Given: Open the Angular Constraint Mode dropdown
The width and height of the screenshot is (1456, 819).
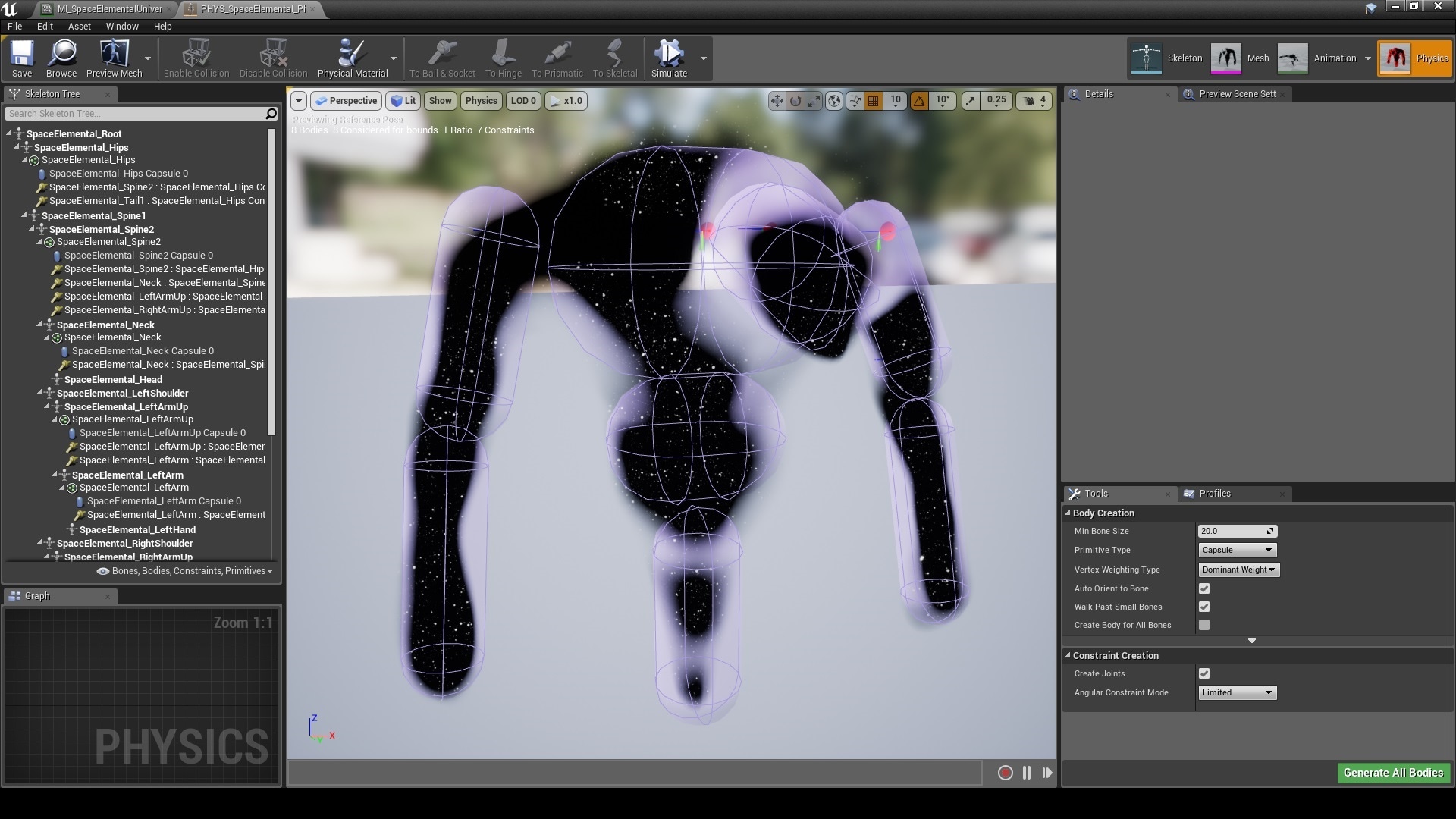Looking at the screenshot, I should click(x=1236, y=692).
